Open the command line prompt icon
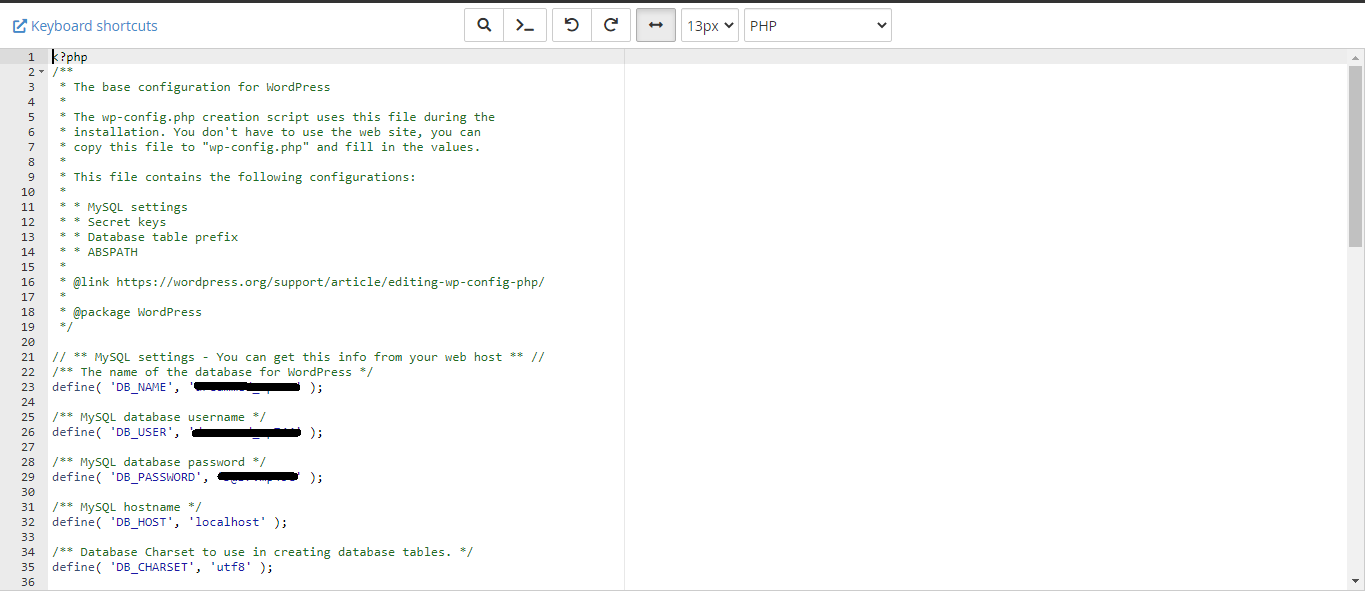Screen dimensions: 1365x603 (x=524, y=26)
